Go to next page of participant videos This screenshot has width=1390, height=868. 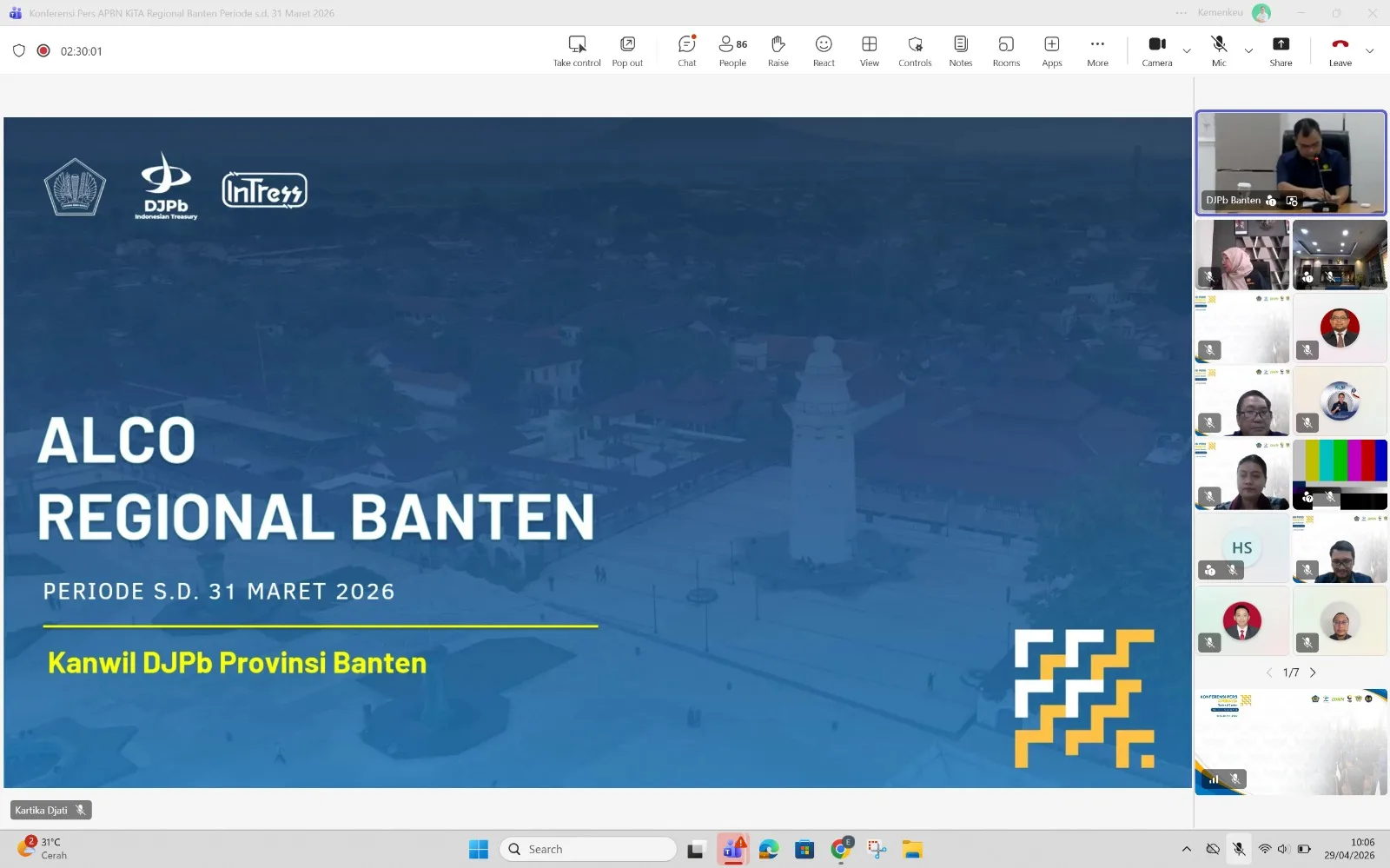coord(1313,673)
